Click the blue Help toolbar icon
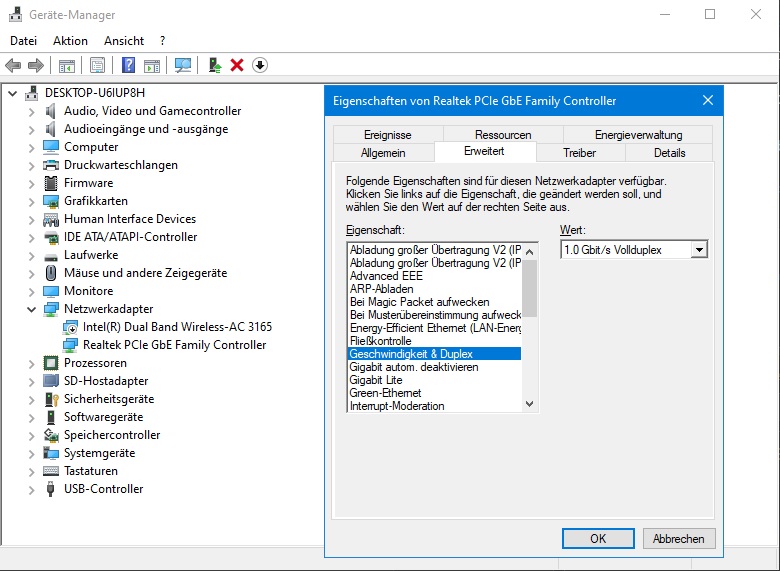 tap(128, 65)
